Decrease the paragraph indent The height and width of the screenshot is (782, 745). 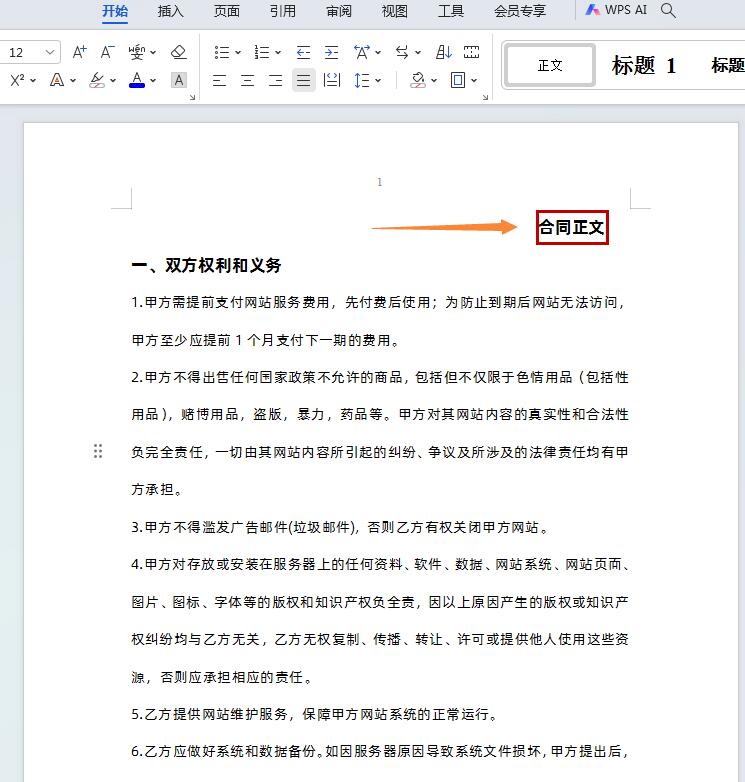(x=303, y=52)
